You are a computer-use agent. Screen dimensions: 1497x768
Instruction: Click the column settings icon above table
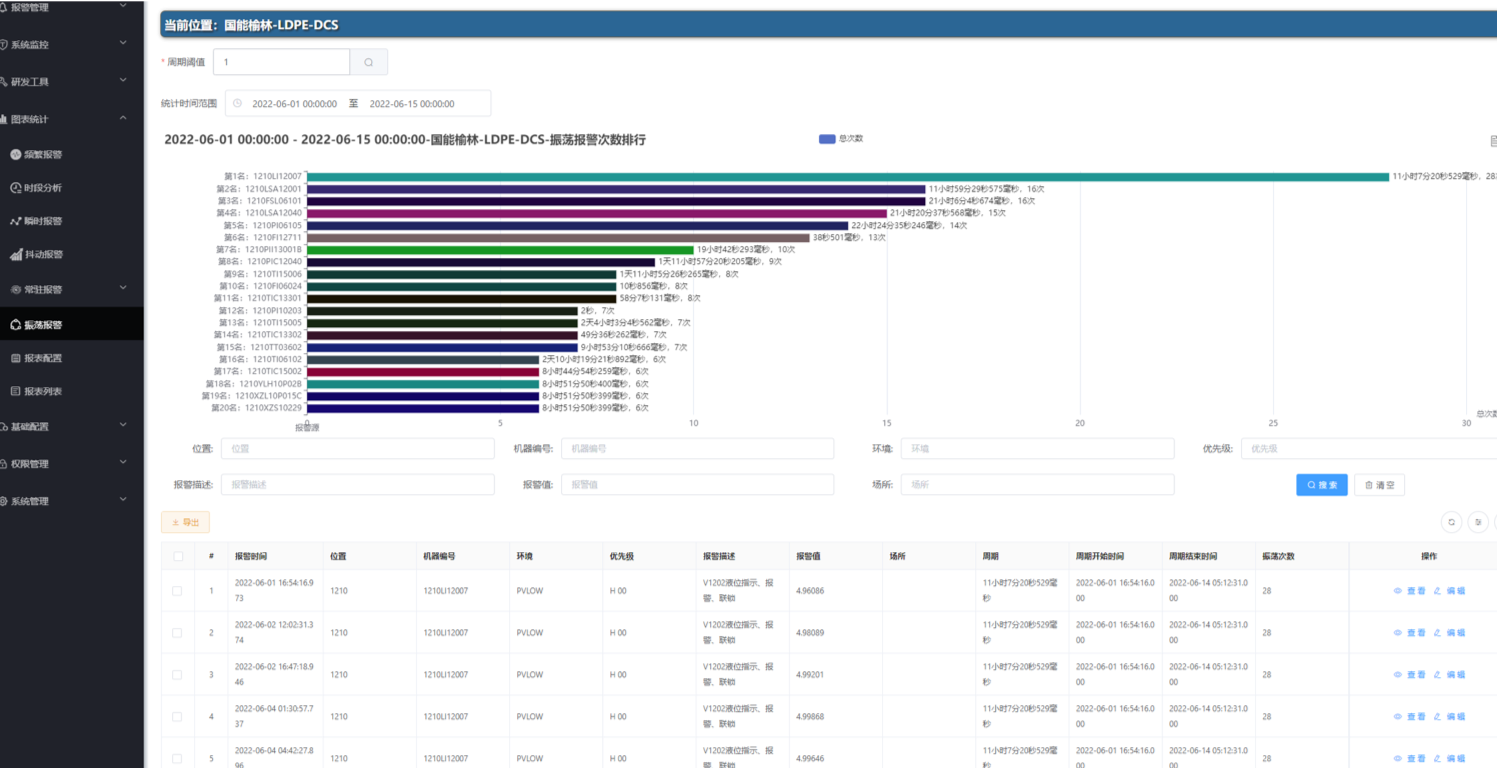1478,522
